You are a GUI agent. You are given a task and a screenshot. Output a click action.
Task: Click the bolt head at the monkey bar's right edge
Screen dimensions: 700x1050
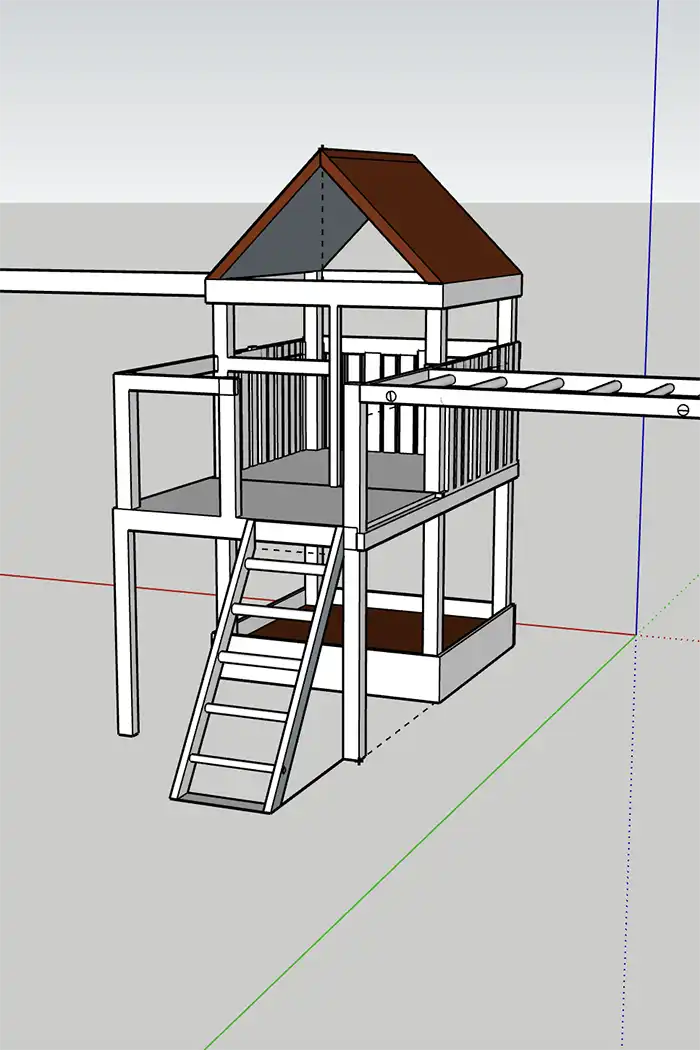[684, 409]
